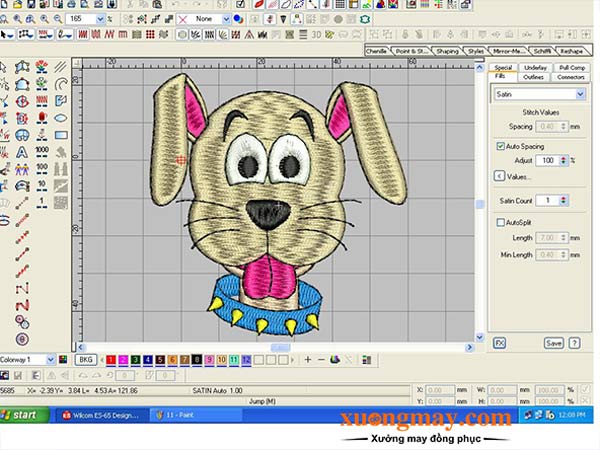Click the Windows Start button

[20, 414]
